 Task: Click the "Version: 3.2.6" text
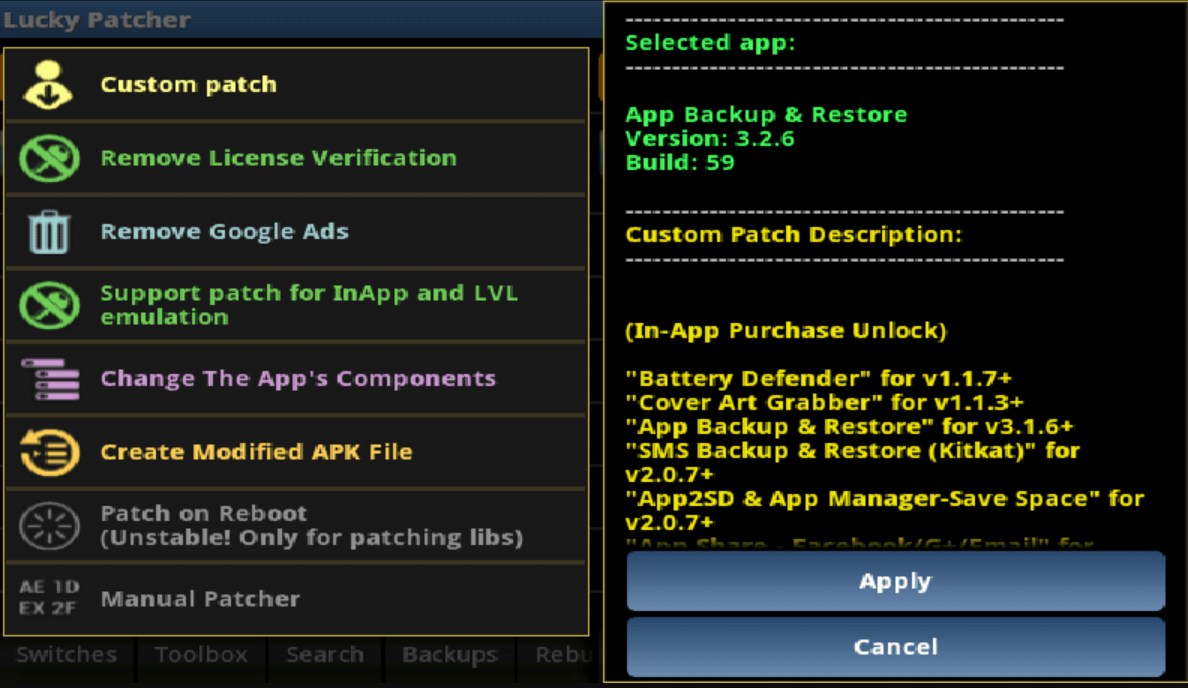pos(710,139)
